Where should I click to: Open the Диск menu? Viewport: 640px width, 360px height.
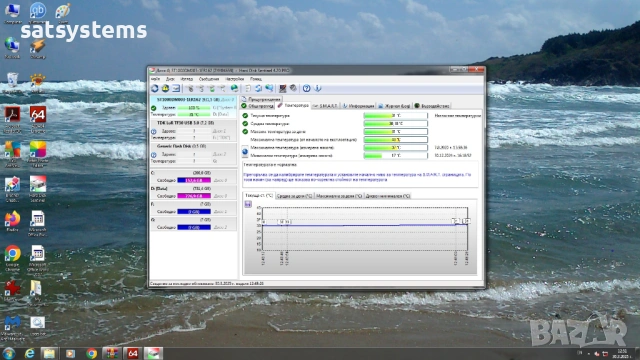pyautogui.click(x=171, y=79)
